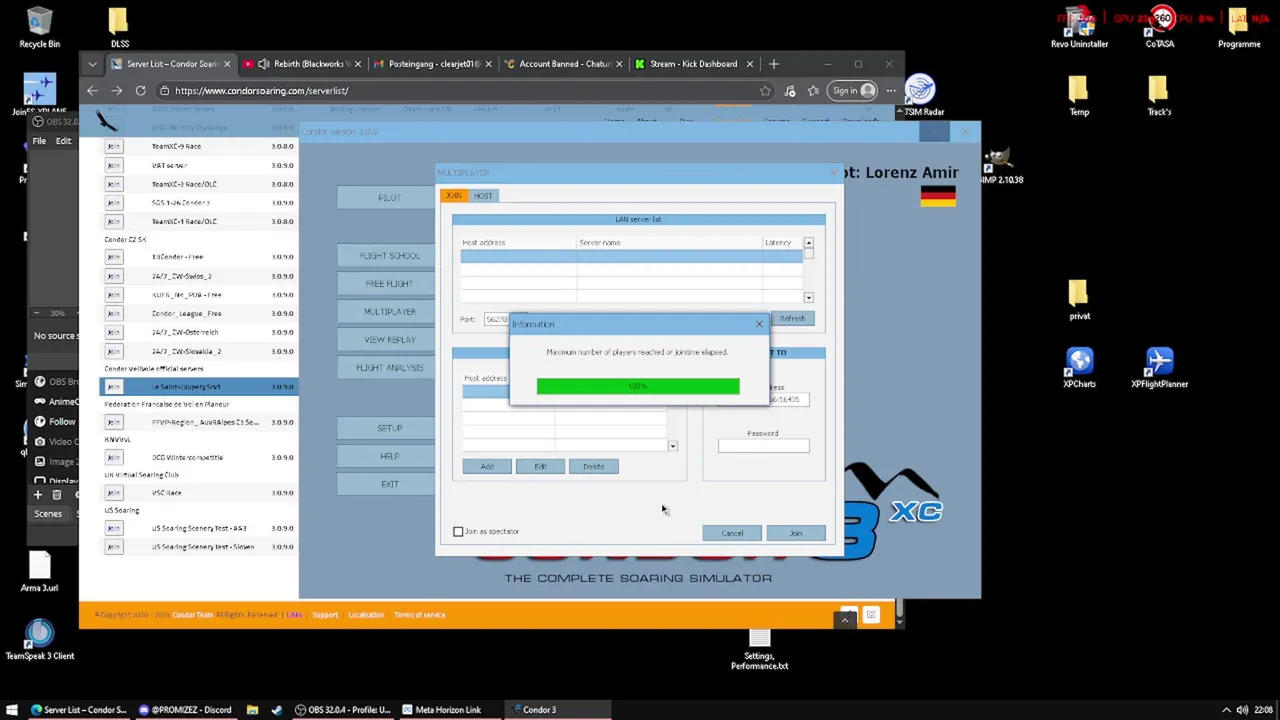
Task: Click Join for 24/7_CW-Swiss_2 server
Action: click(x=113, y=276)
